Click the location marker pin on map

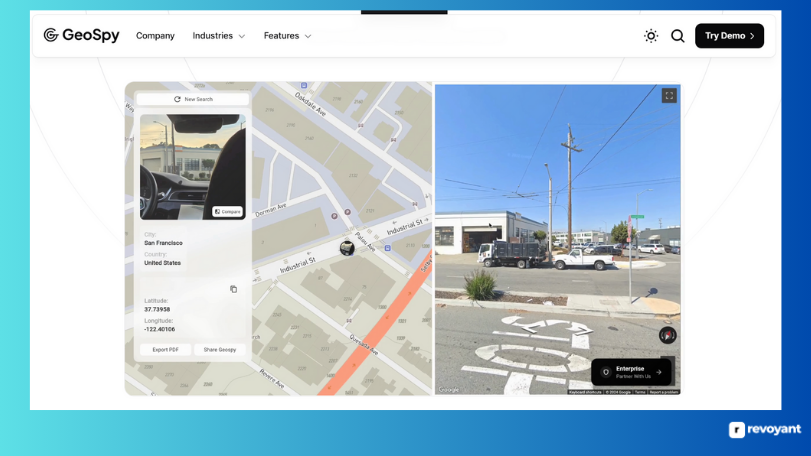(347, 248)
